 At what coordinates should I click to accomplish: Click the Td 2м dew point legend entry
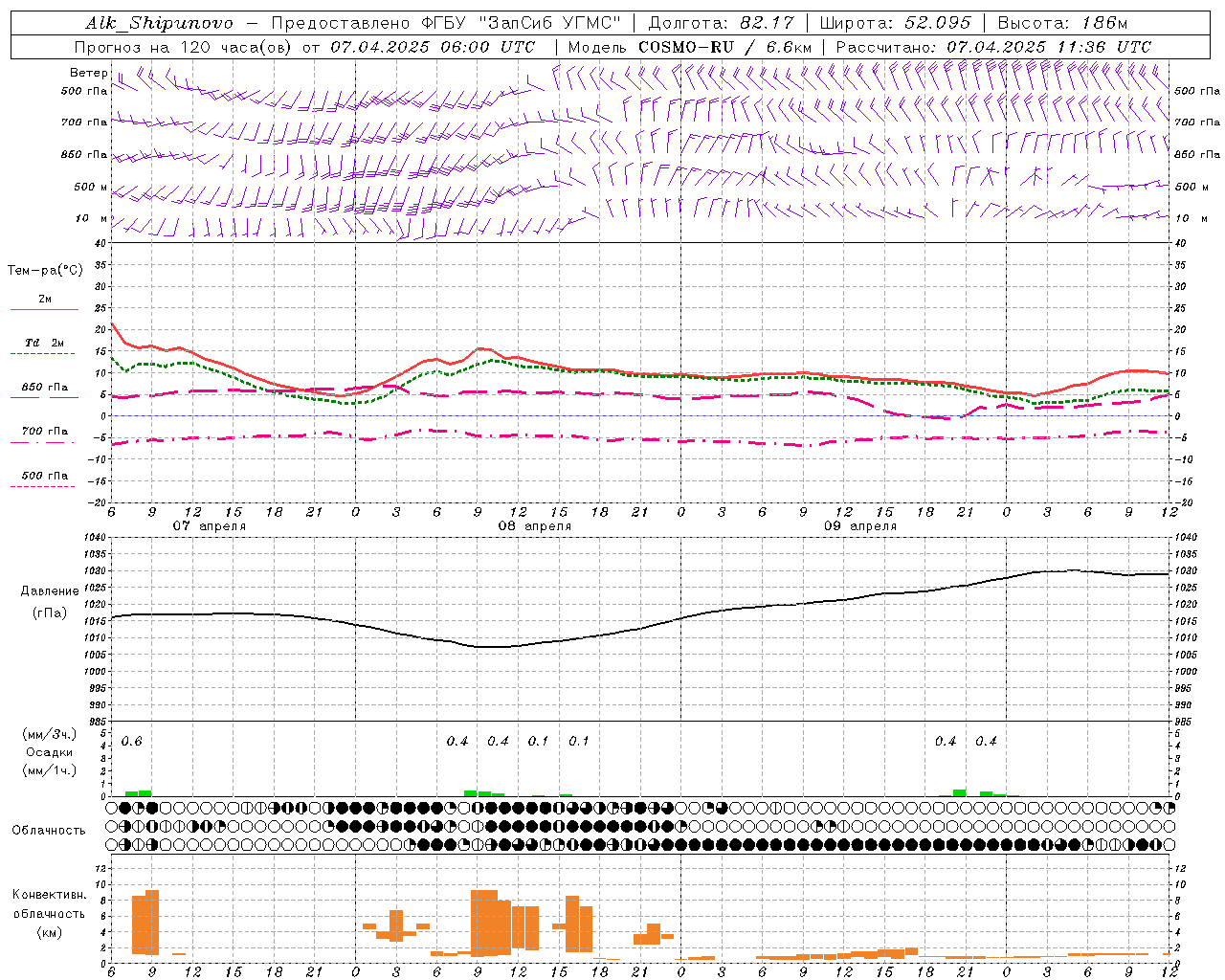point(44,343)
